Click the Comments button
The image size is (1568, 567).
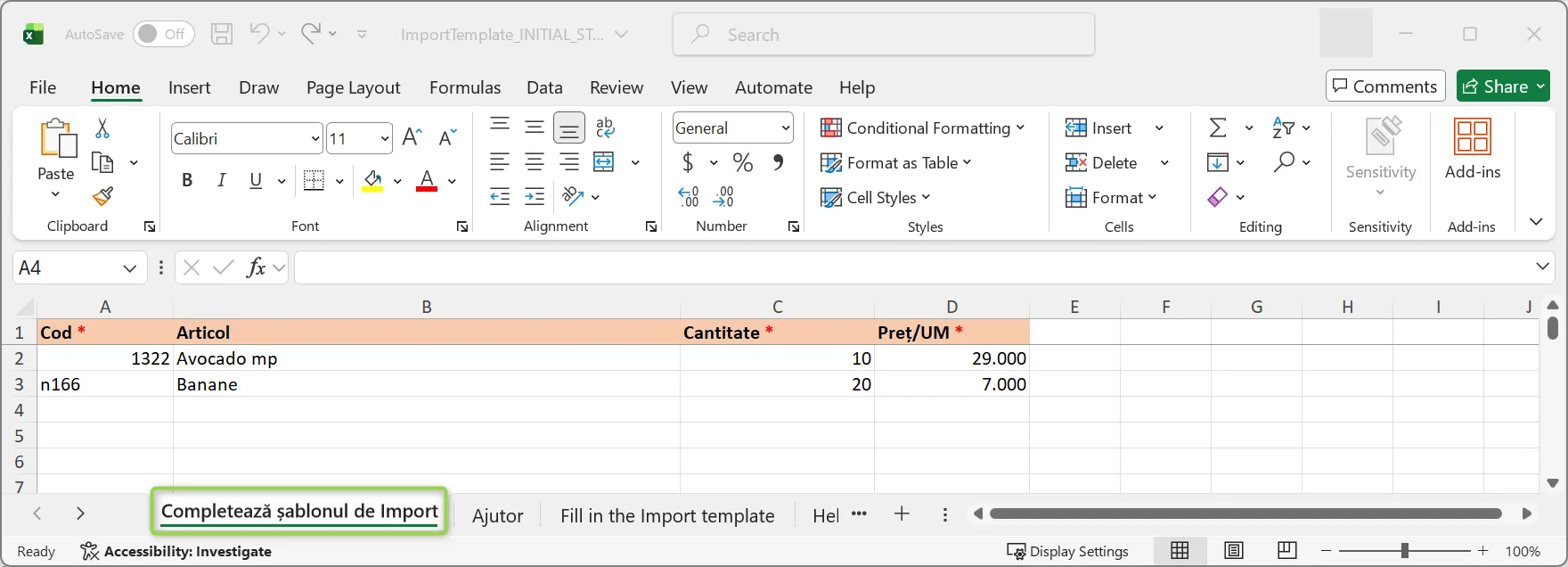pos(1385,86)
